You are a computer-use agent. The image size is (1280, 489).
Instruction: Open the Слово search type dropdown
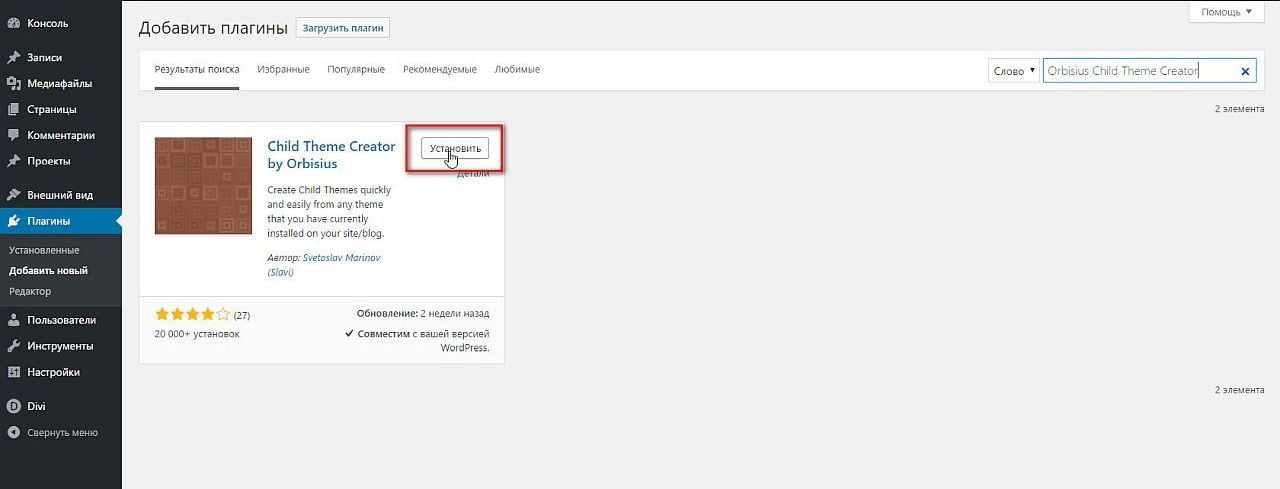pyautogui.click(x=1013, y=71)
